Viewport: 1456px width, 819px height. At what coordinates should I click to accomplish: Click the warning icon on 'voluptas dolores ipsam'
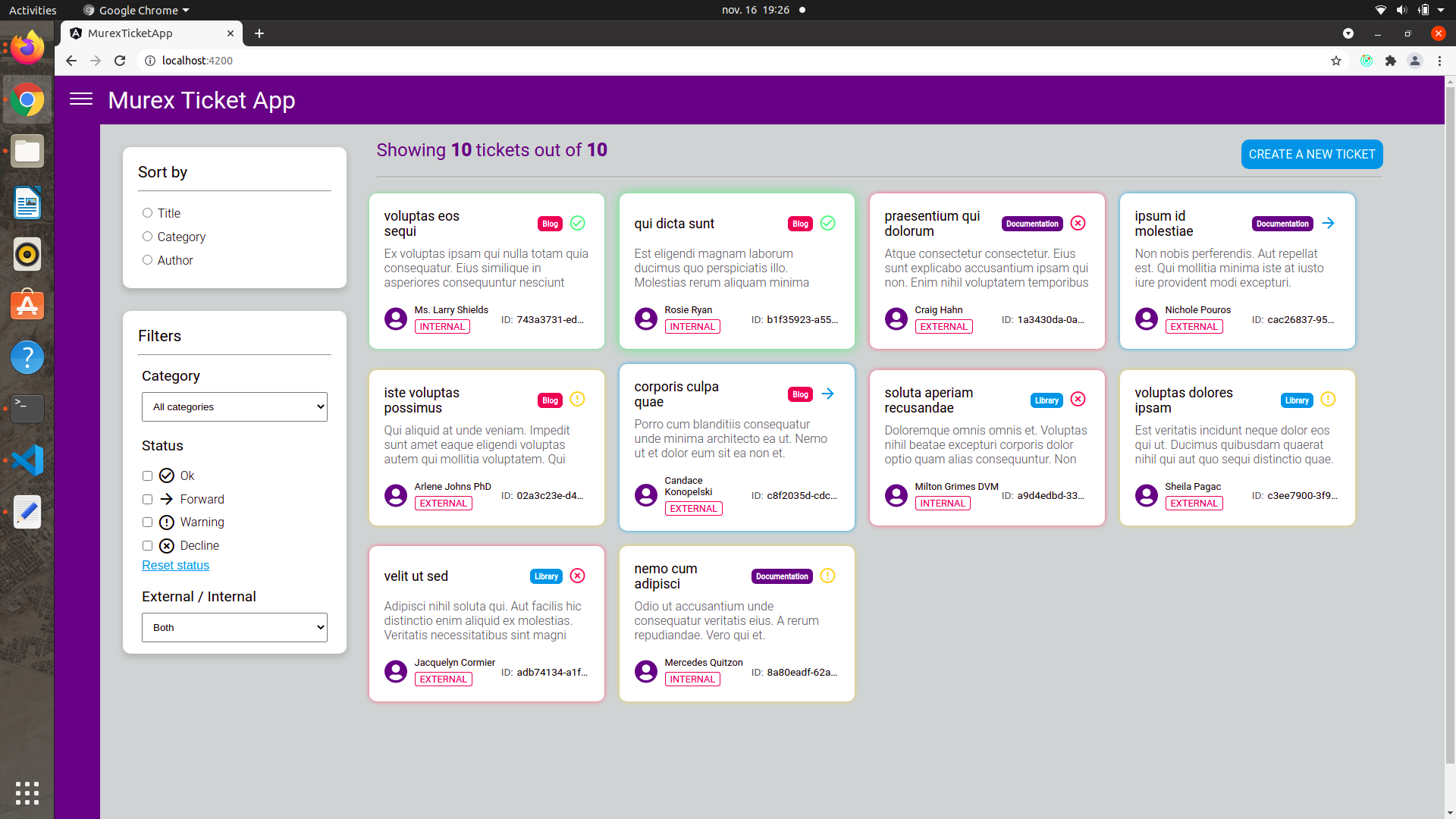tap(1328, 400)
